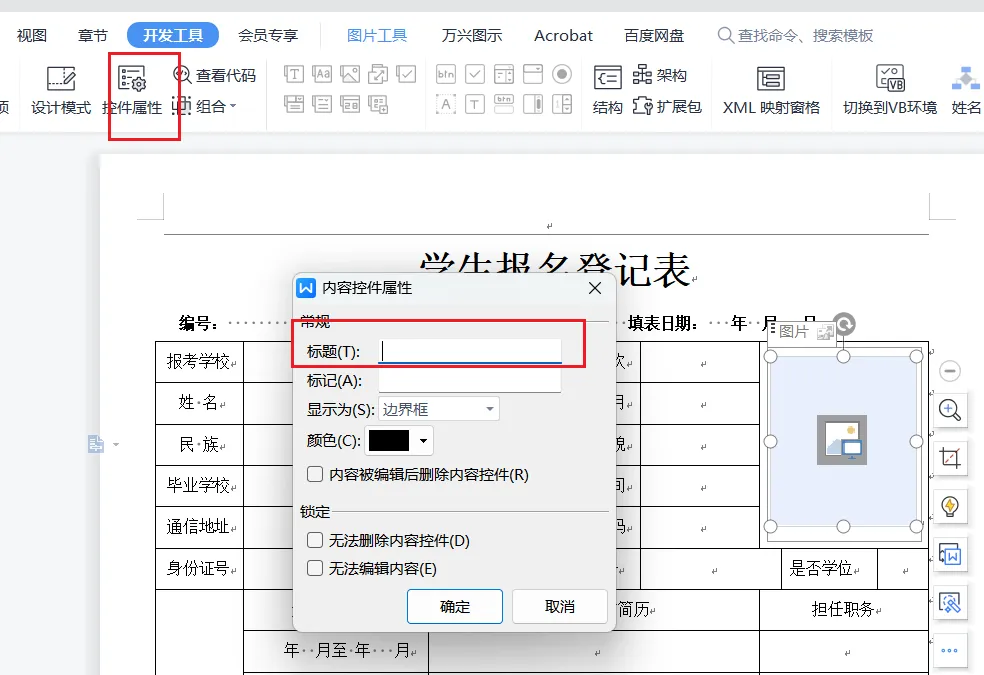984x675 pixels.
Task: Insert a rich text content control
Action: [x=294, y=75]
